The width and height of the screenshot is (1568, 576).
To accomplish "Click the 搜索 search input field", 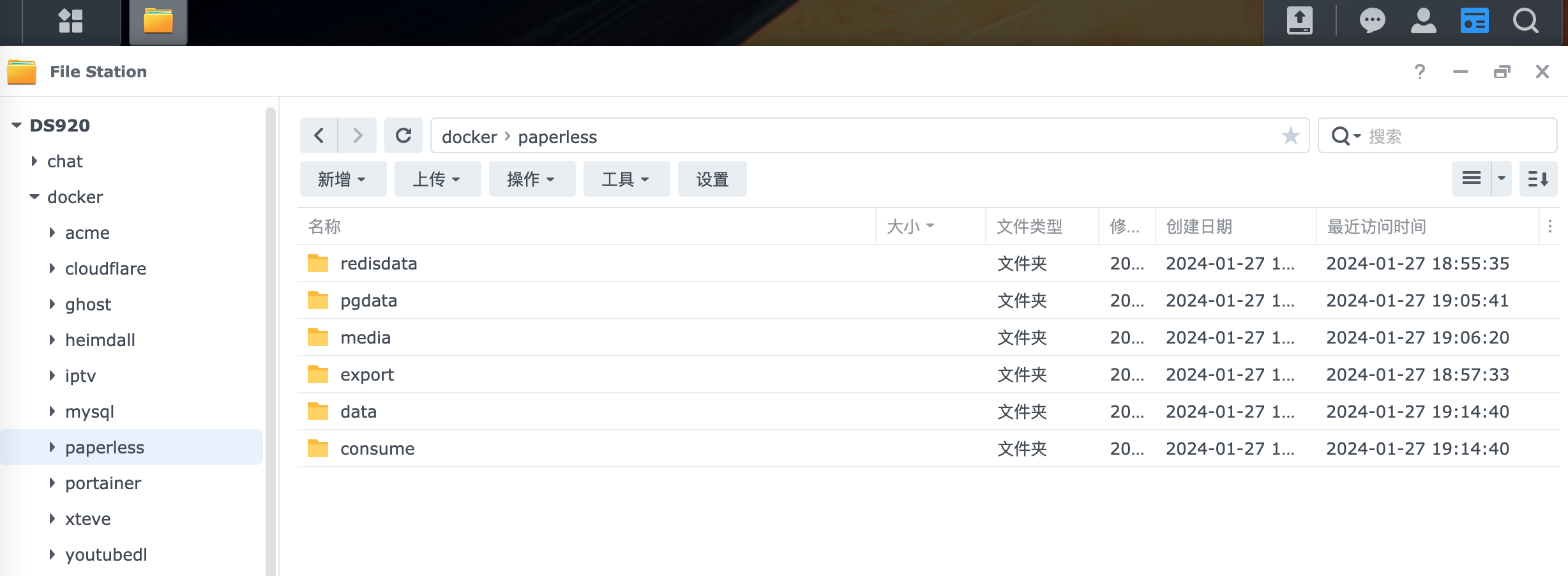I will [x=1459, y=136].
